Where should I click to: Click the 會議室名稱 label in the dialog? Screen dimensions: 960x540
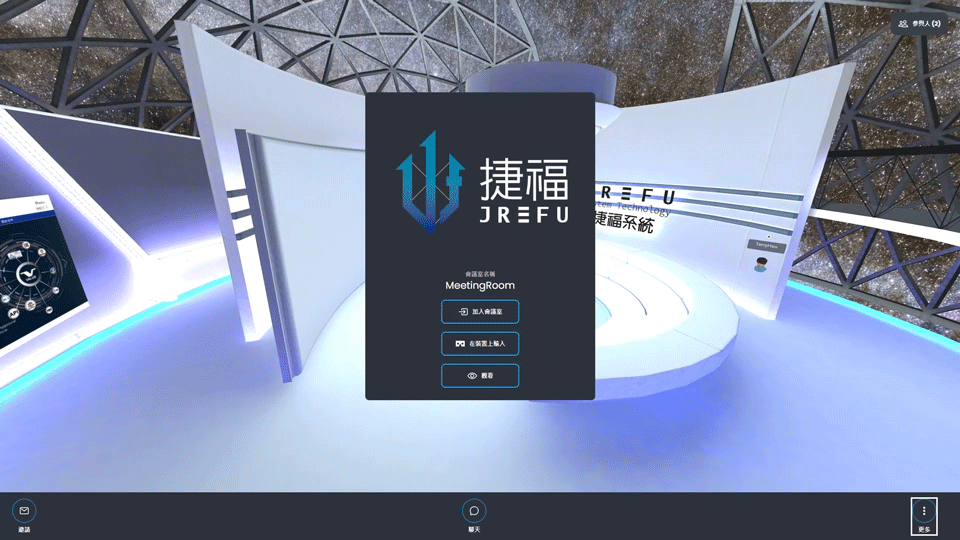pos(480,273)
